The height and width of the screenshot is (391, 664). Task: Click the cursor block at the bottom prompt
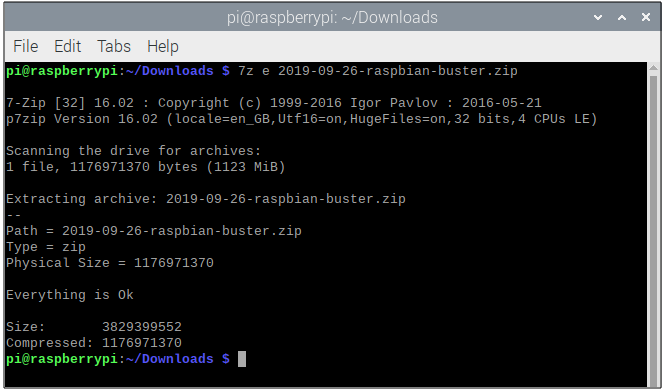click(x=242, y=359)
